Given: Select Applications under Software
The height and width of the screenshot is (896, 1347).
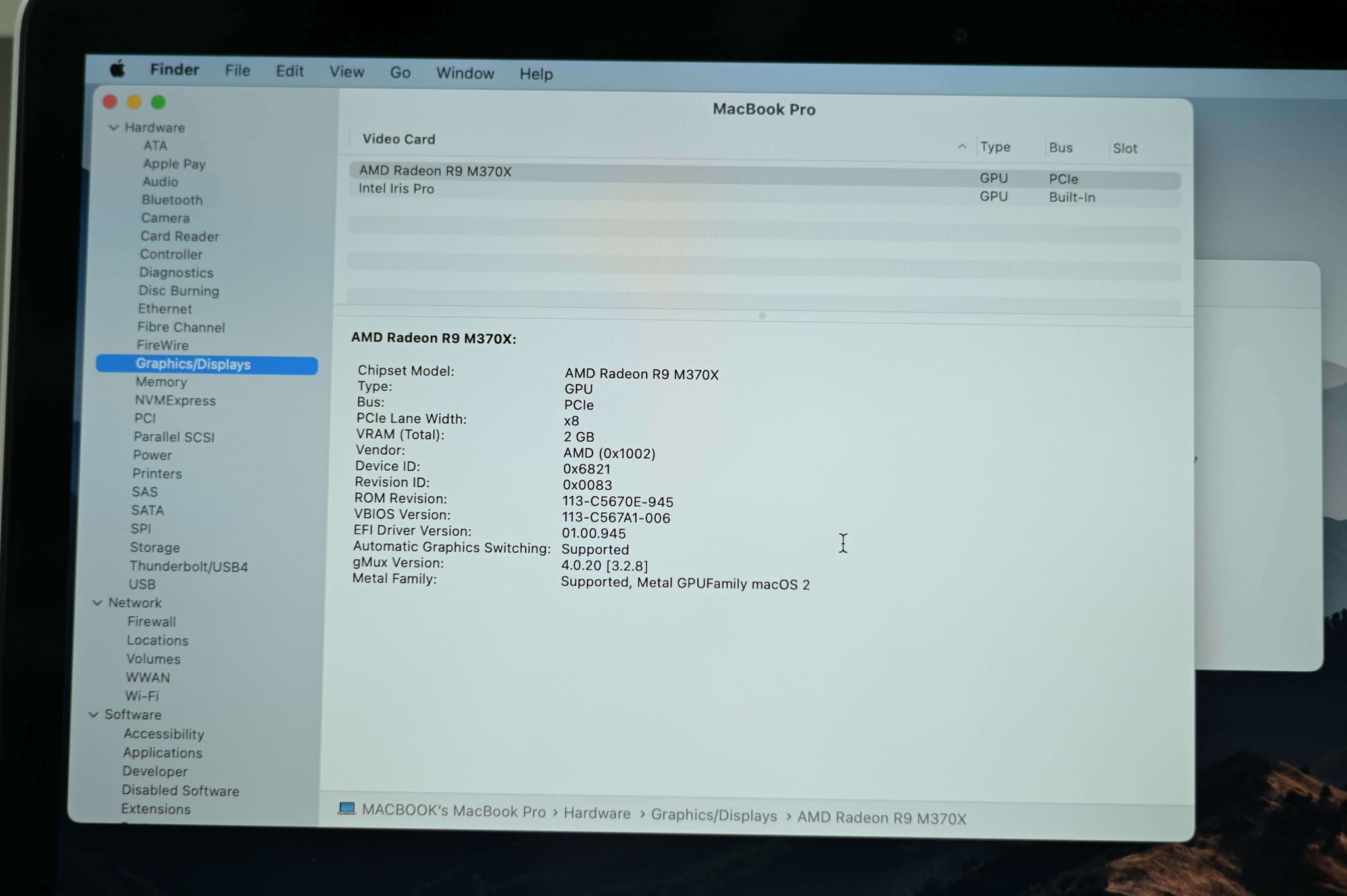Looking at the screenshot, I should pyautogui.click(x=162, y=753).
